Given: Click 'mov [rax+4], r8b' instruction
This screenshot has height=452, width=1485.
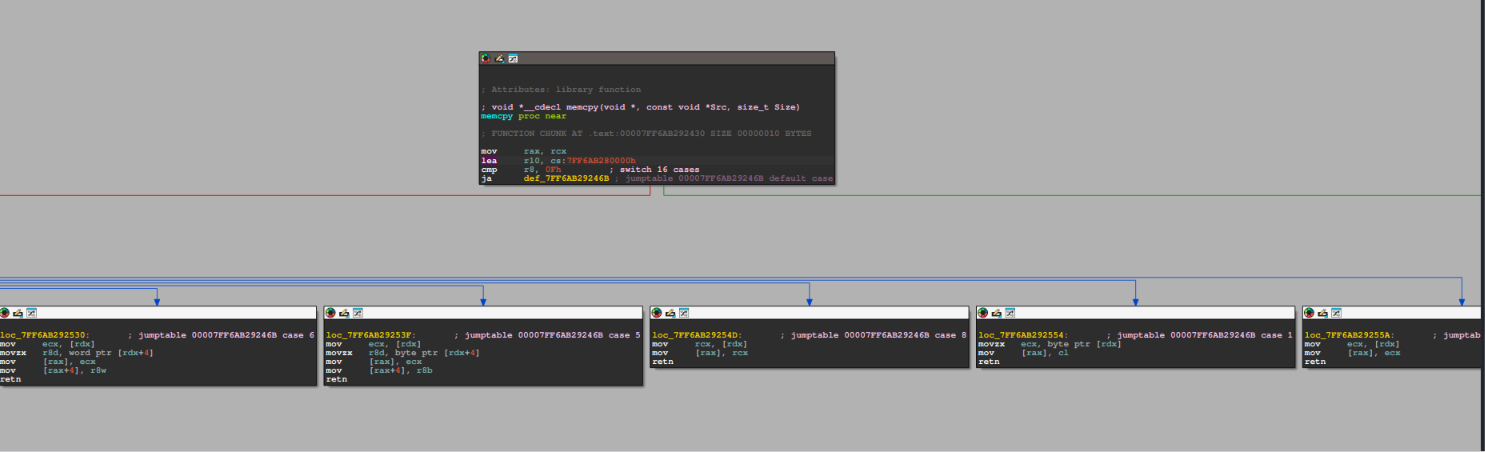Looking at the screenshot, I should (x=378, y=371).
